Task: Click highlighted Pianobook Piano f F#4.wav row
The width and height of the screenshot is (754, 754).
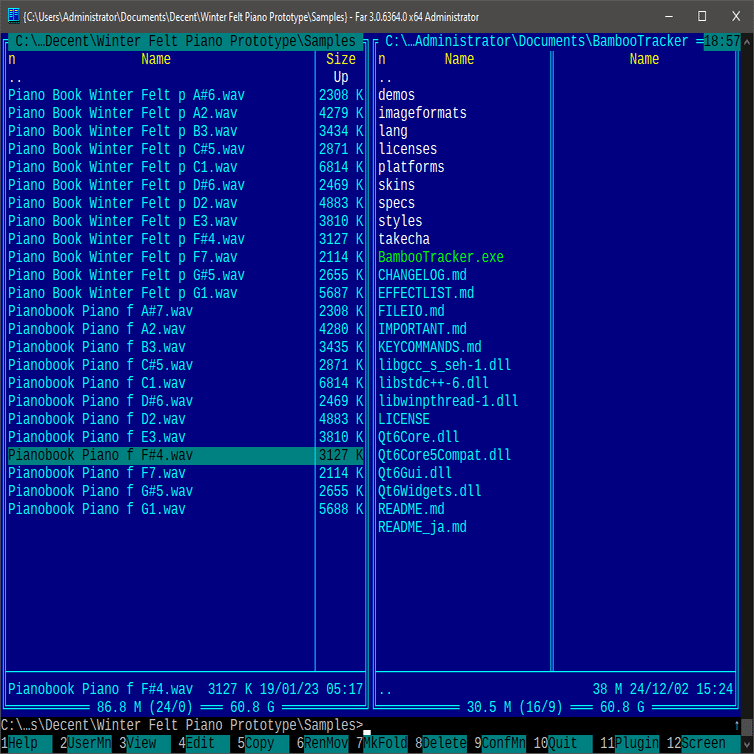Action: 185,455
